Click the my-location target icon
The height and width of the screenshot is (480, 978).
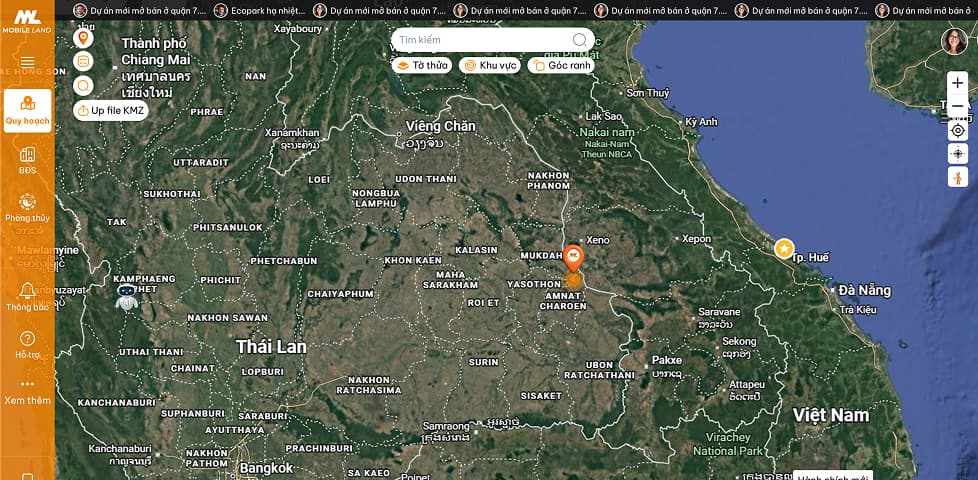957,130
